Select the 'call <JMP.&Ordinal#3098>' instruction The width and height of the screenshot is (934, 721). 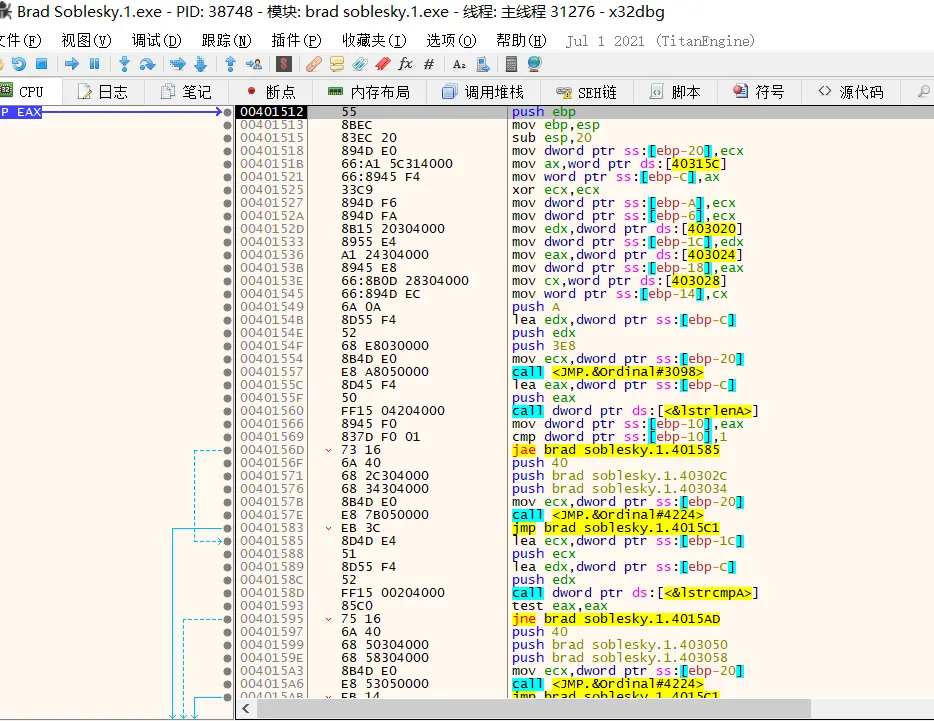(x=608, y=372)
